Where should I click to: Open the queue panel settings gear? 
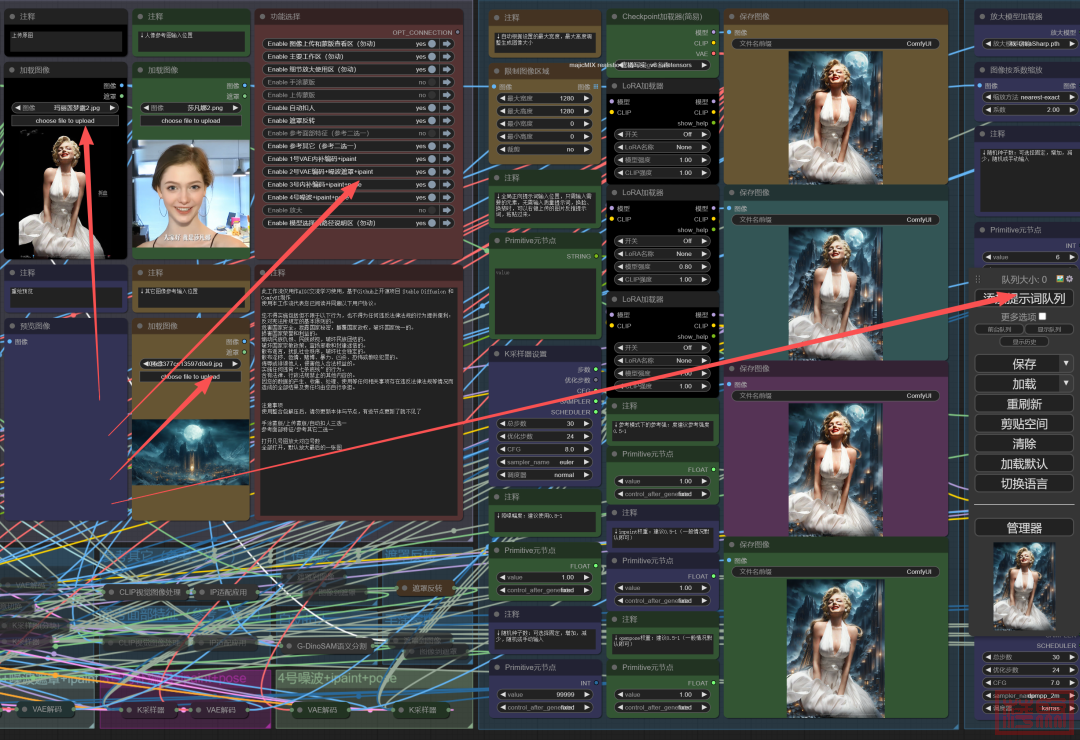pyautogui.click(x=1069, y=279)
